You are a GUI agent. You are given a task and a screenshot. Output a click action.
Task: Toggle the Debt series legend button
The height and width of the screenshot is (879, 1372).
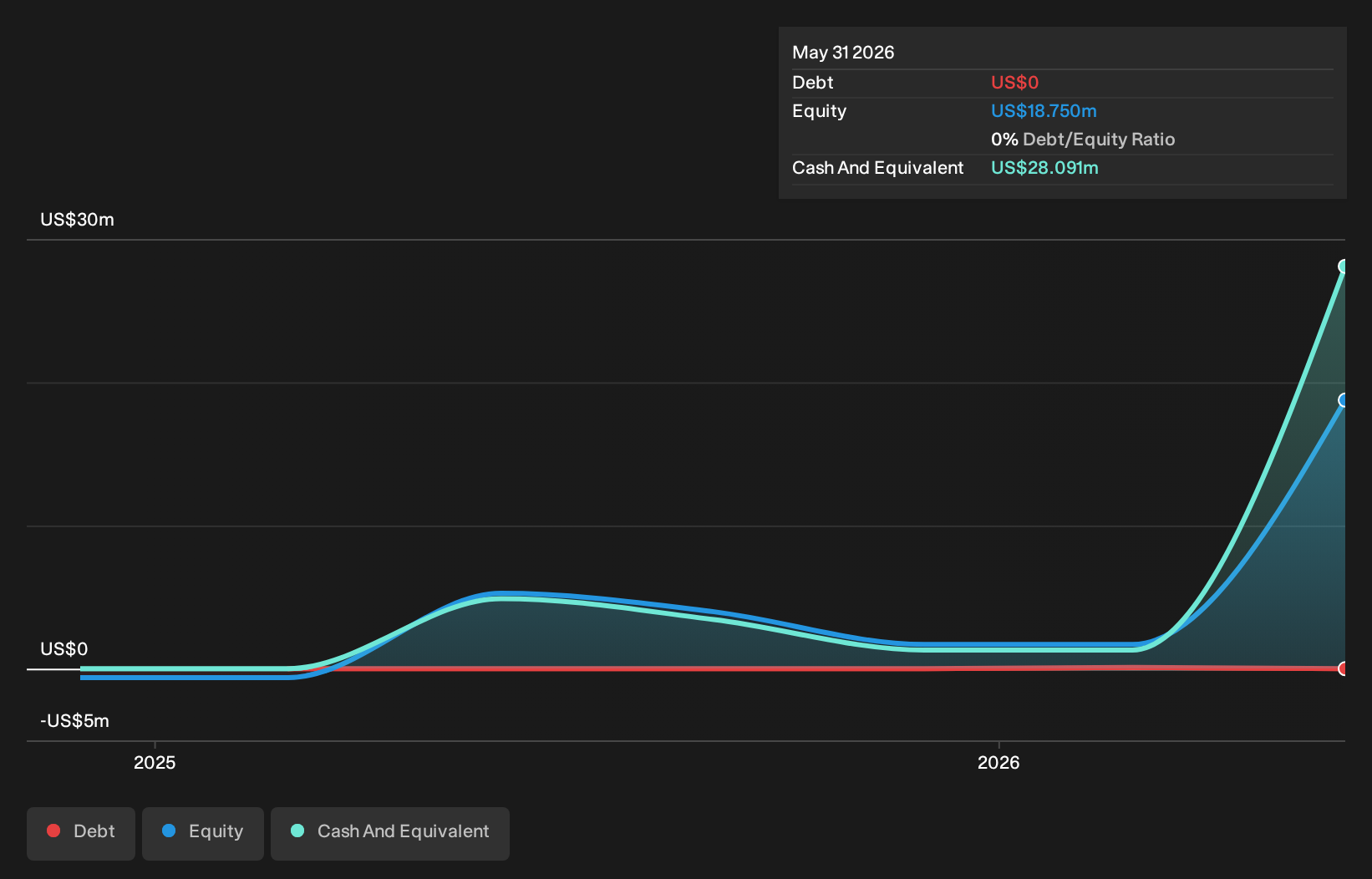tap(81, 833)
